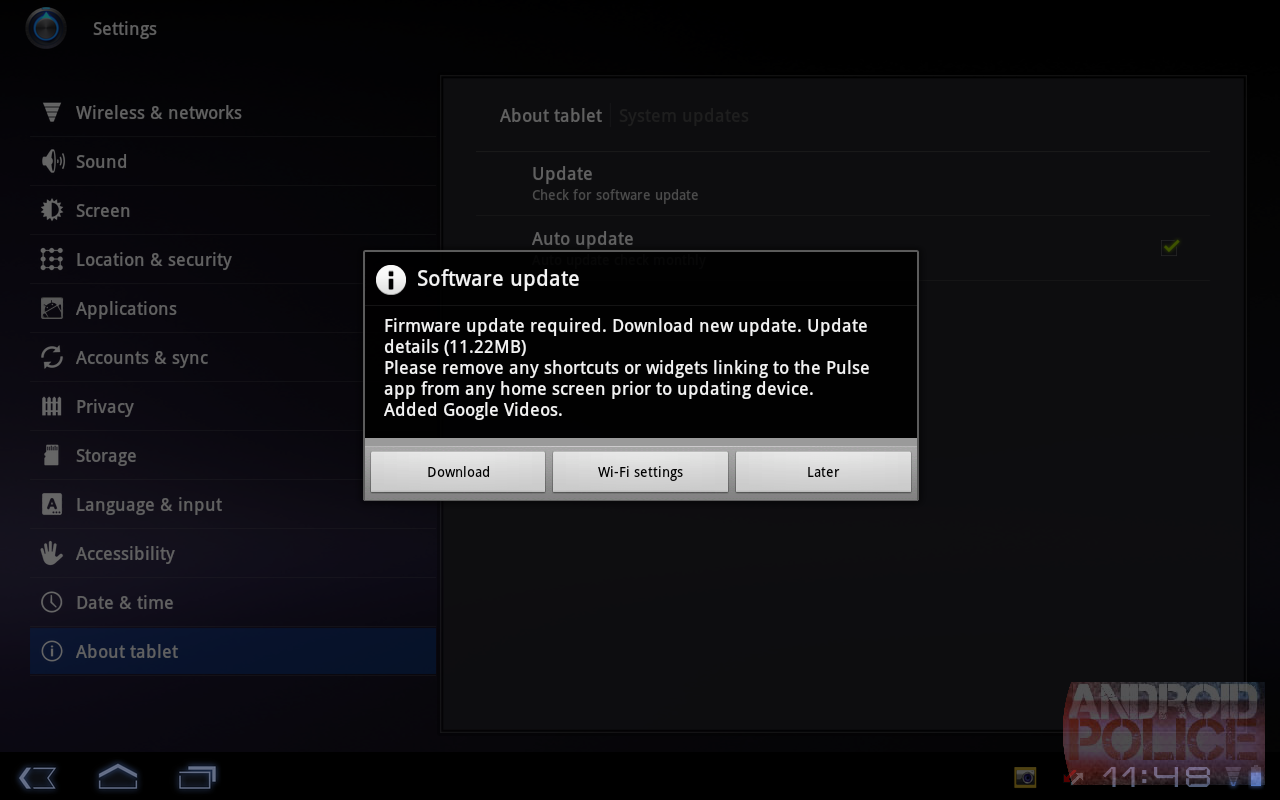Tap the Auto update row label
The height and width of the screenshot is (800, 1280).
pos(583,238)
